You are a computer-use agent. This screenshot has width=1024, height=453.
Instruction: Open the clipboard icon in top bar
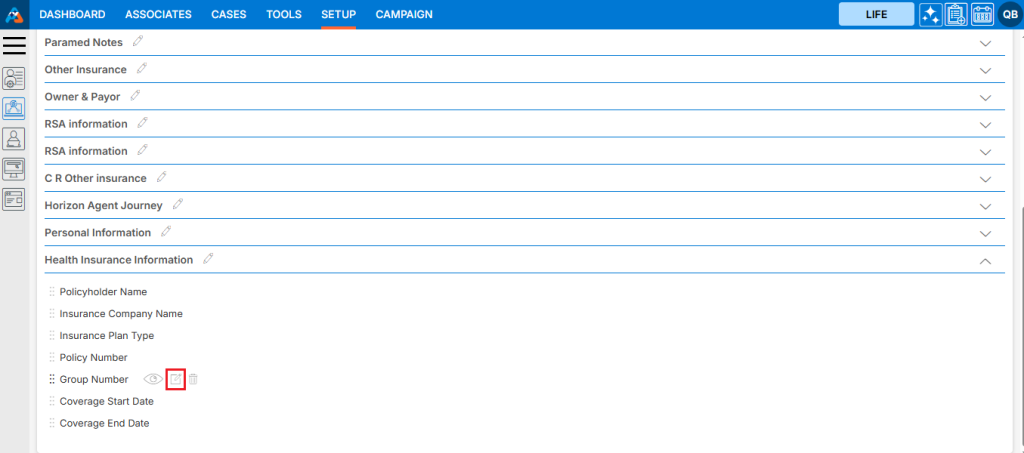955,15
